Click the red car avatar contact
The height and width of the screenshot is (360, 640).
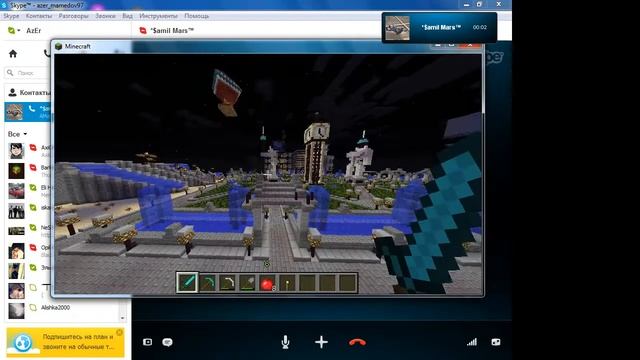16,191
